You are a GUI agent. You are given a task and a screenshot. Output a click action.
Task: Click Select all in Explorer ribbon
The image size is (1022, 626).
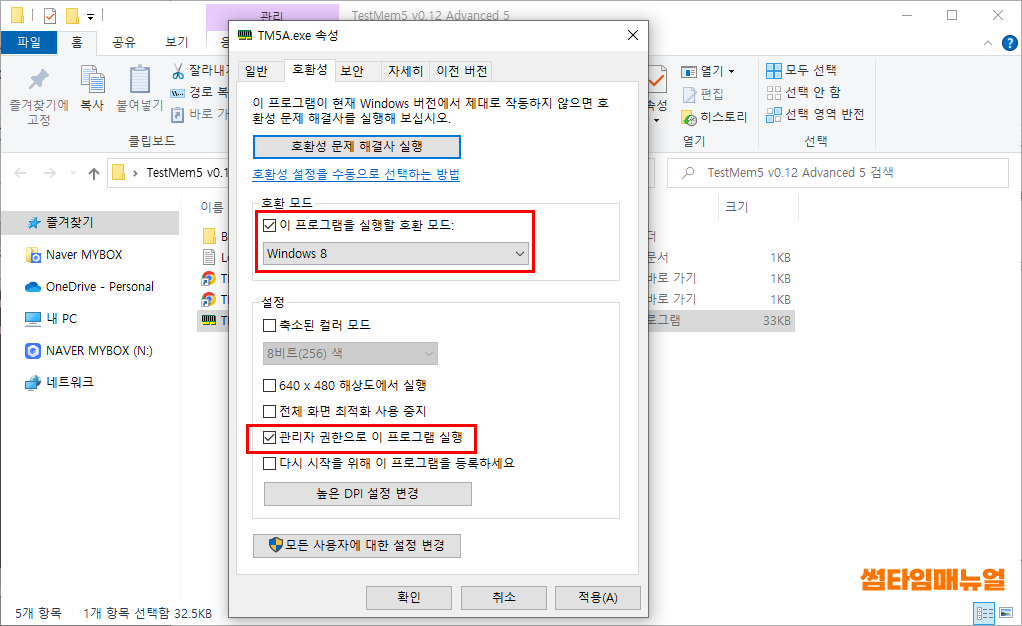pos(801,70)
